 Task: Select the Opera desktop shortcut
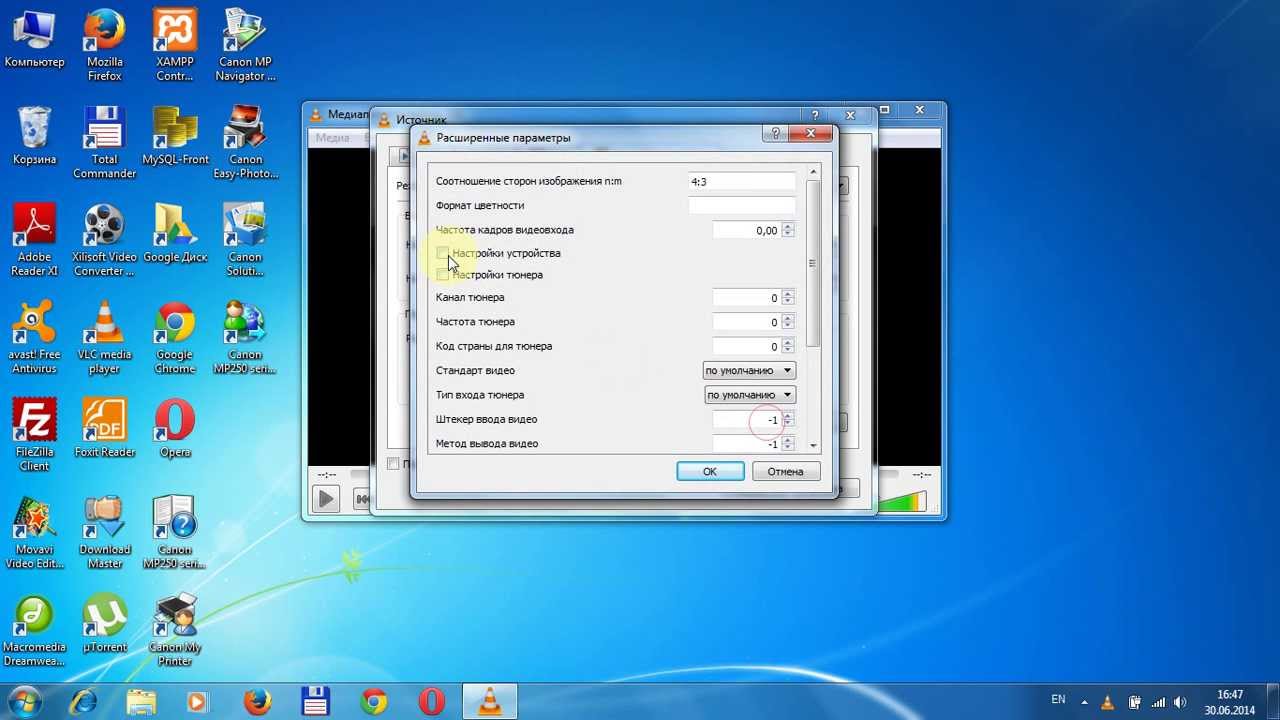pyautogui.click(x=175, y=429)
